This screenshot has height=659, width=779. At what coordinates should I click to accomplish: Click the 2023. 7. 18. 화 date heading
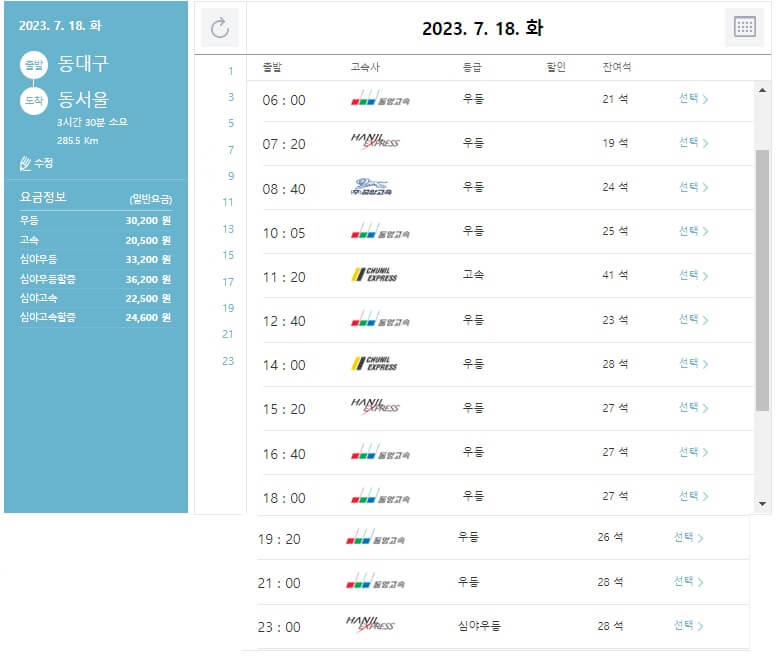482,28
